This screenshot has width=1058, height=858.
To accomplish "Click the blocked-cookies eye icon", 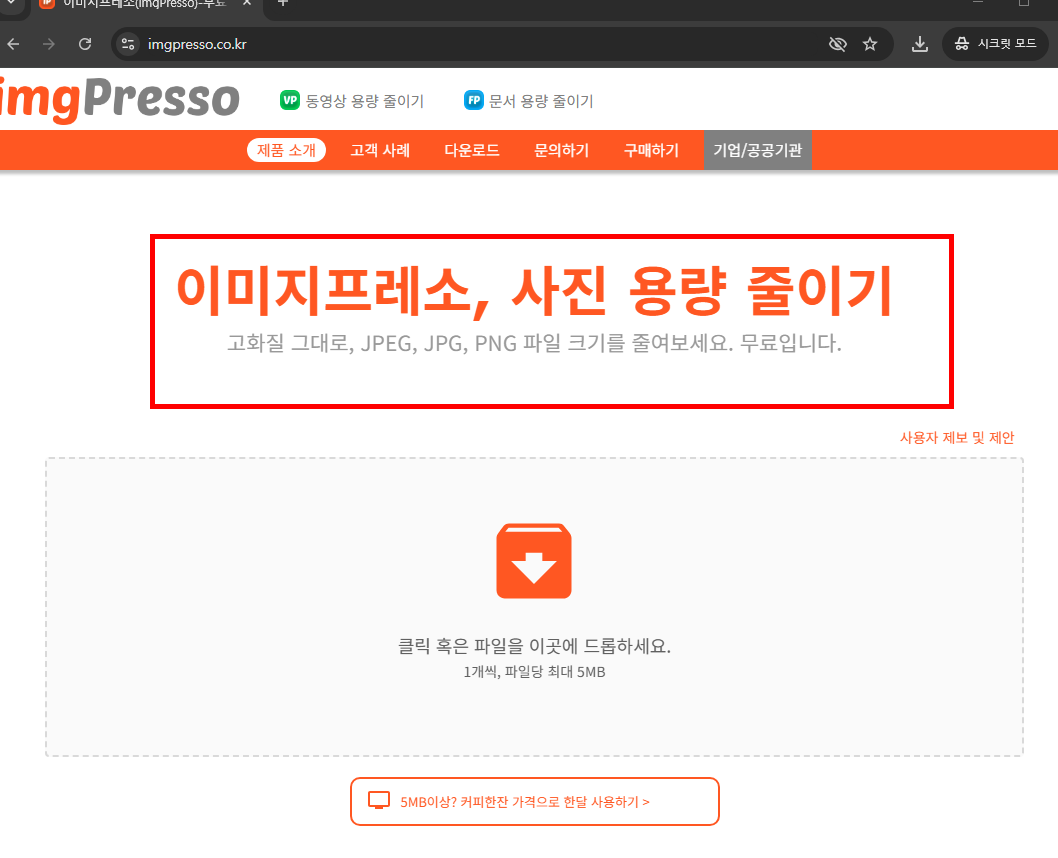I will 838,44.
